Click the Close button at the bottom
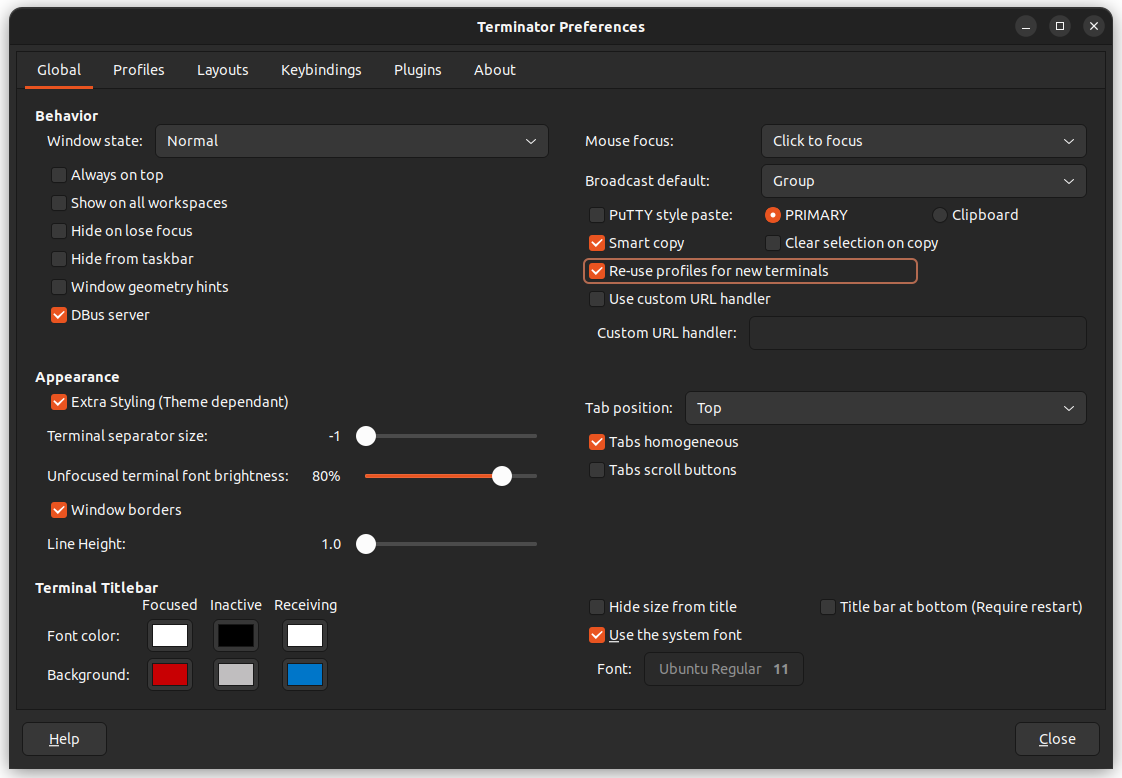The image size is (1122, 778). pos(1057,739)
